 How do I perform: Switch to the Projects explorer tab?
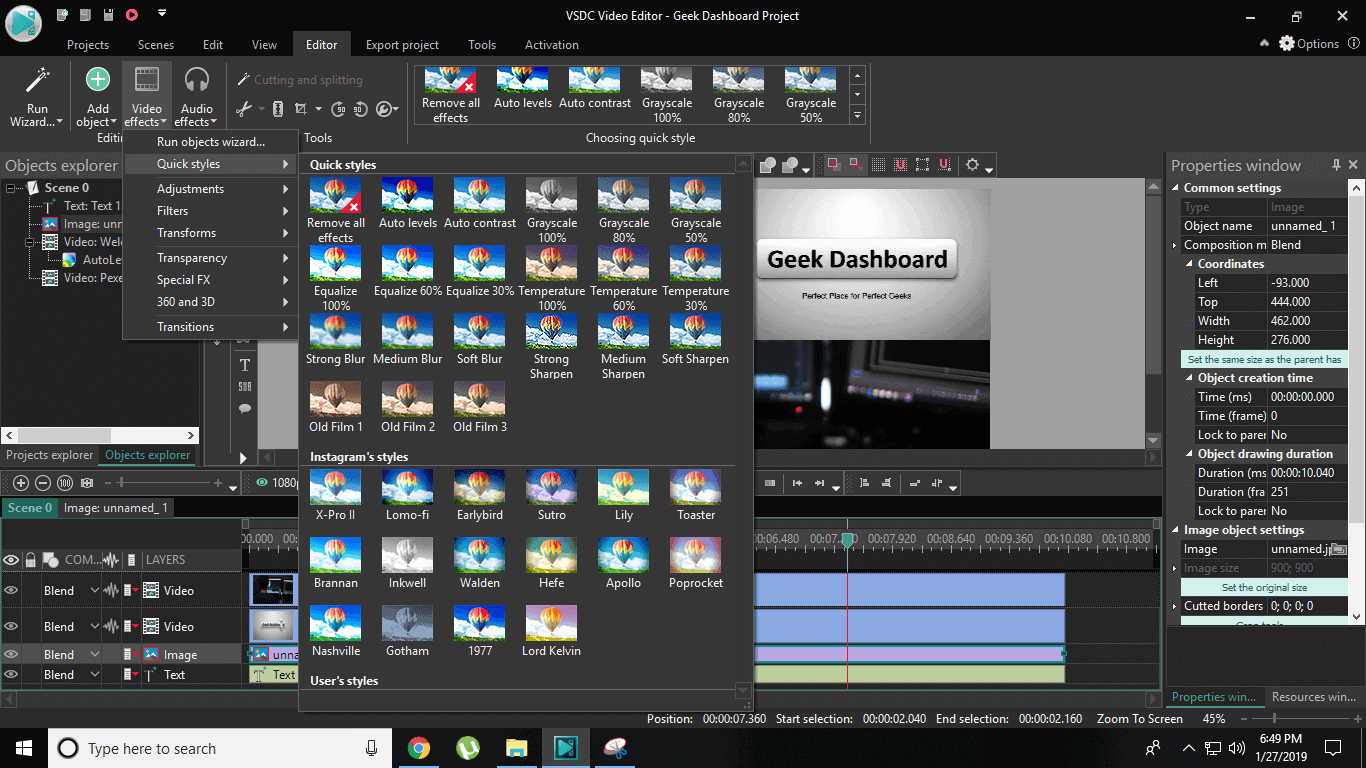(x=50, y=455)
